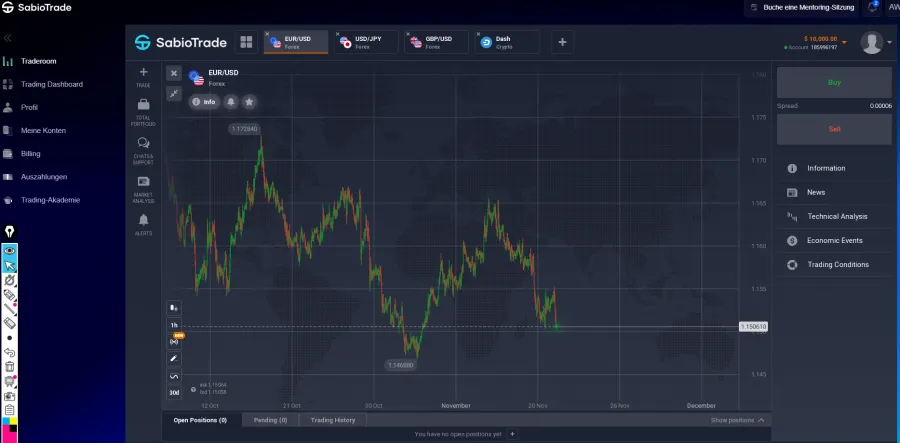Viewport: 900px width, 443px height.
Task: Click Buche eine Mentoring-Sitzung button
Action: pos(802,7)
